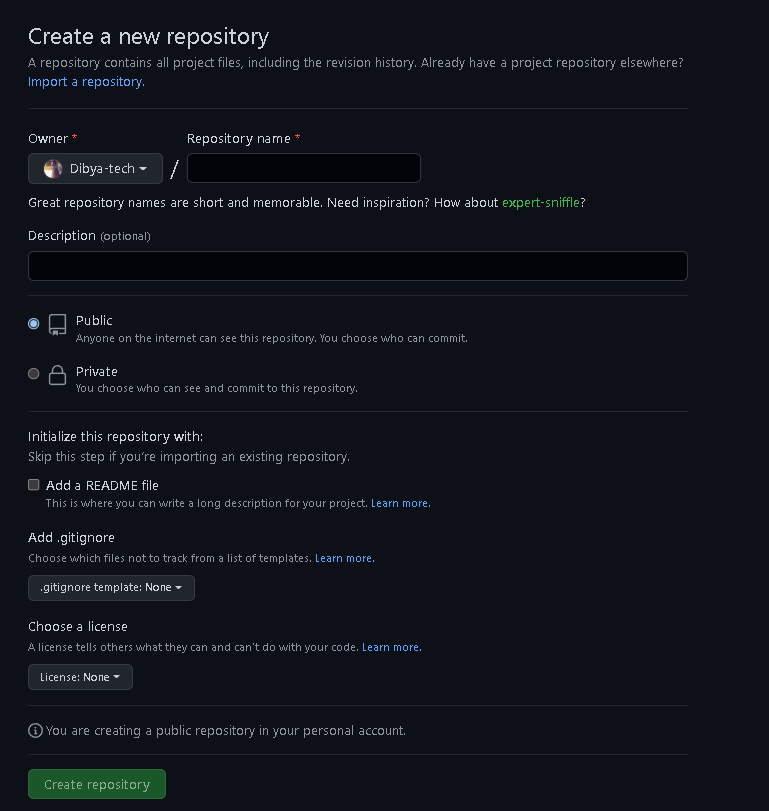This screenshot has height=811, width=769.
Task: Select the Private radio button
Action: click(33, 373)
